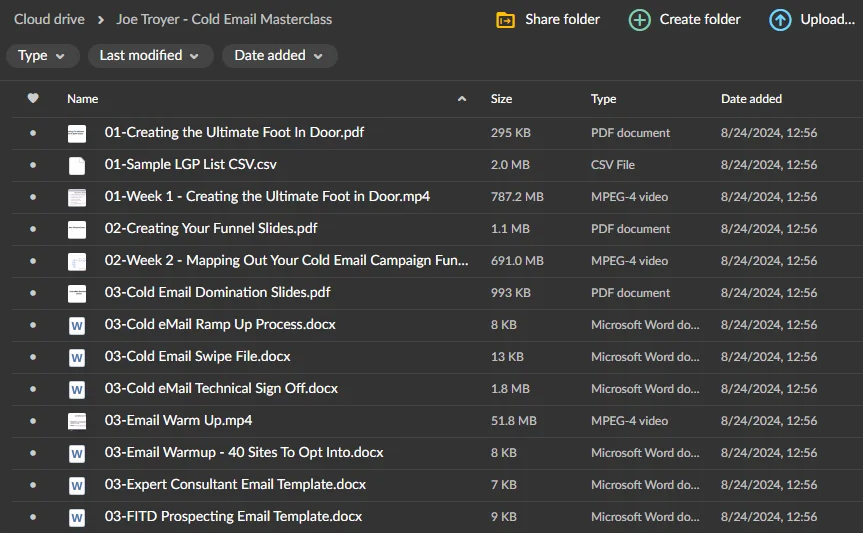Toggle favorite dot for 03-Cold Email Domination Slides.pdf

(33, 292)
